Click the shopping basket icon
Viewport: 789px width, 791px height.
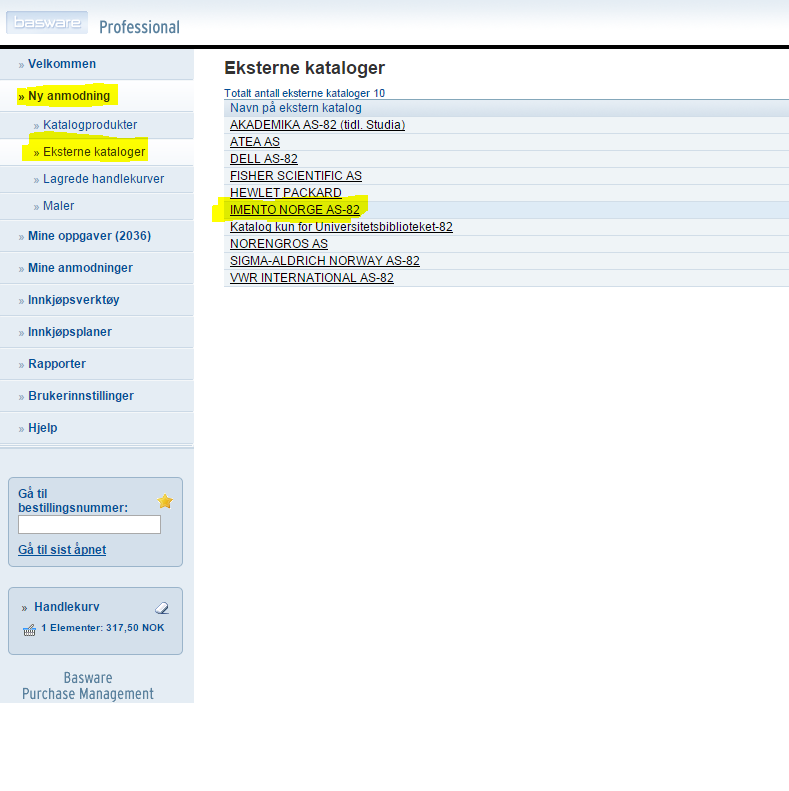[x=29, y=629]
